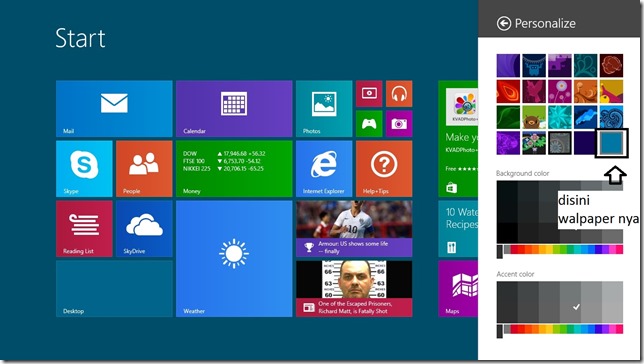Select the lime background with brown bear
Image resolution: width=644 pixels, height=364 pixels.
tap(534, 117)
